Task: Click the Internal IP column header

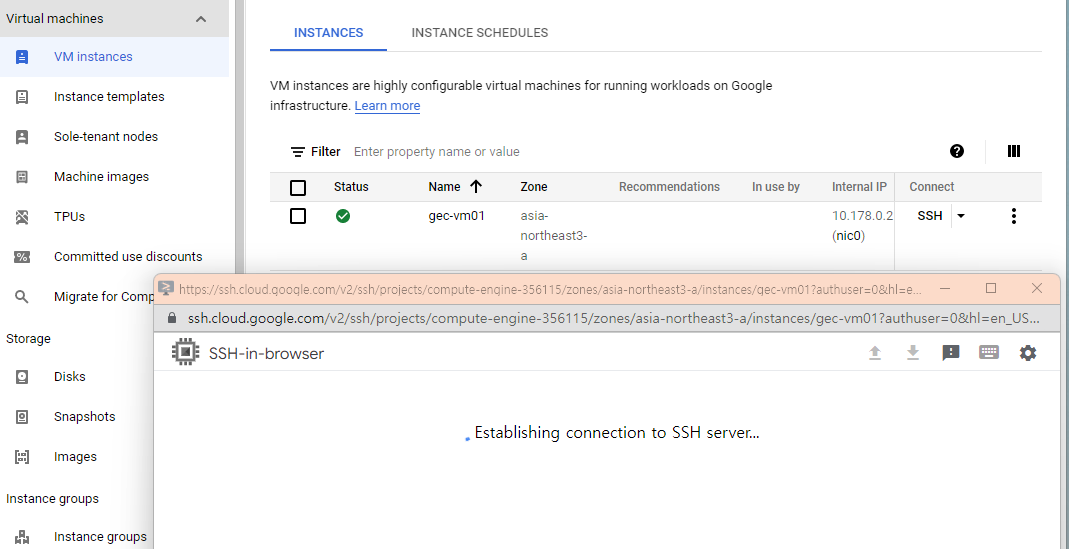Action: point(859,187)
